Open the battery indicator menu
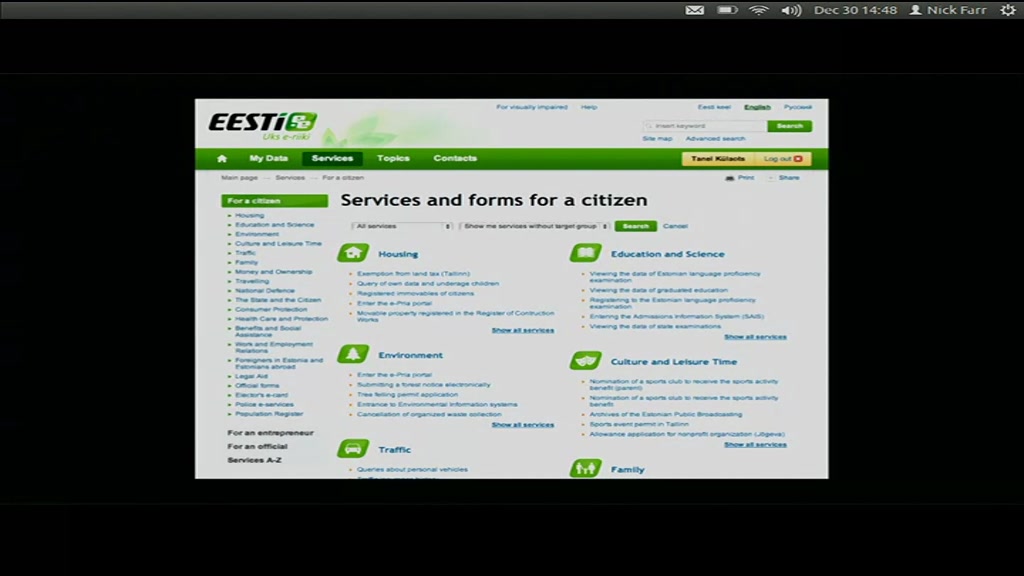 728,10
